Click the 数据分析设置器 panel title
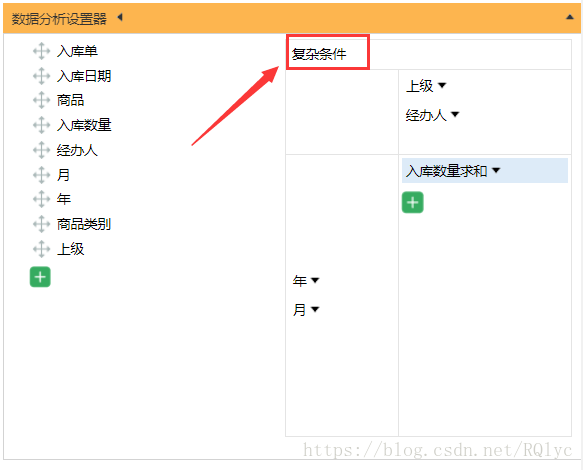The height and width of the screenshot is (470, 584). coord(59,18)
